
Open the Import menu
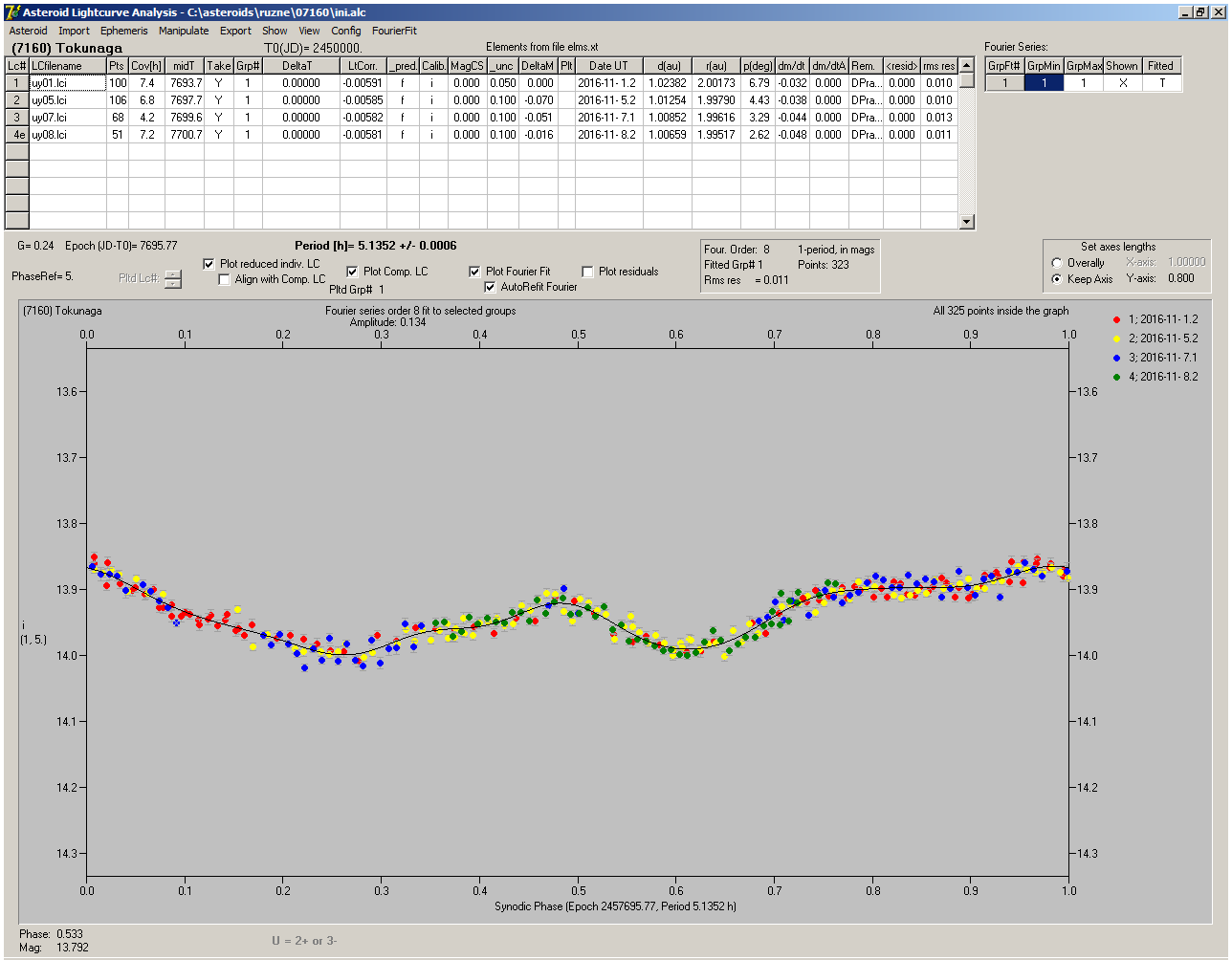pyautogui.click(x=74, y=31)
